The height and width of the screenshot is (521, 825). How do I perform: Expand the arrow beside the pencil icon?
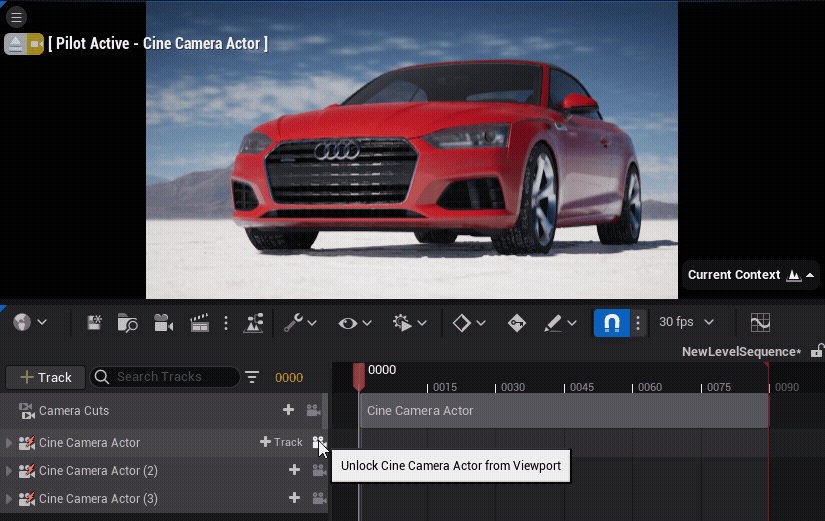coord(572,323)
